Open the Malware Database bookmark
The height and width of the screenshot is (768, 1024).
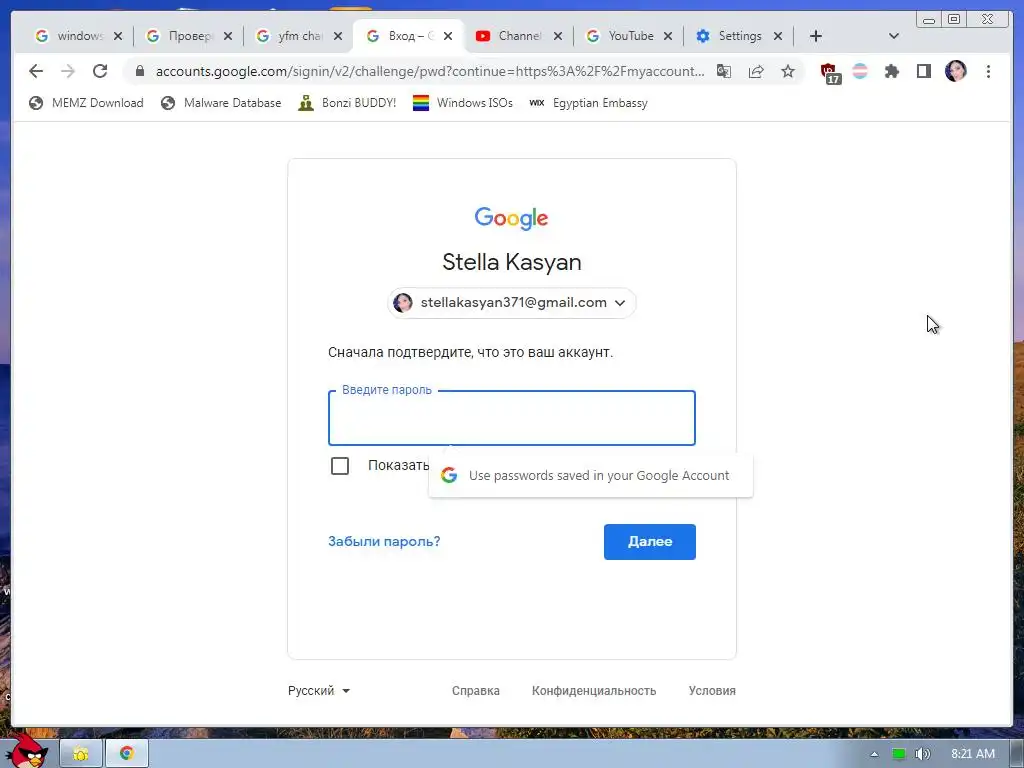coord(221,103)
